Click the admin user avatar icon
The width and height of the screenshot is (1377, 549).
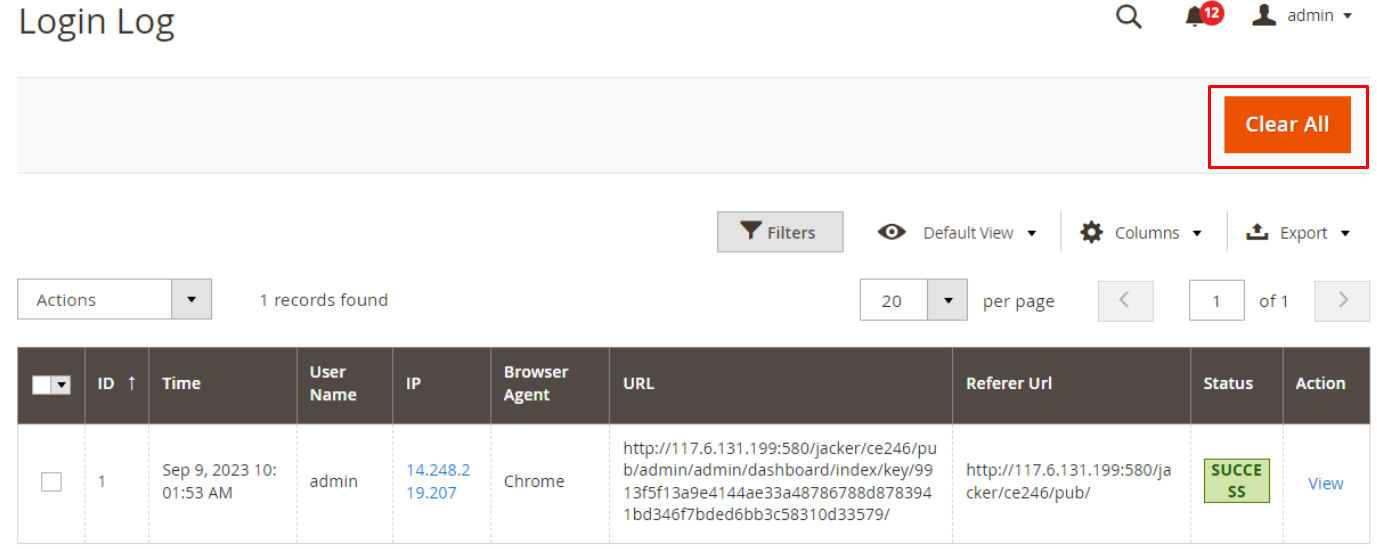click(x=1264, y=15)
